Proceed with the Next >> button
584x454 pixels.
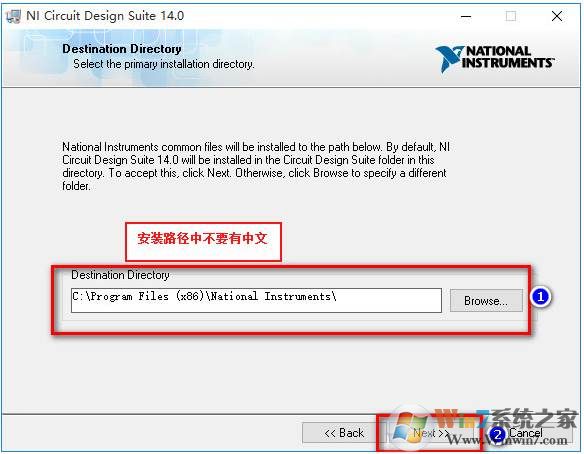(x=431, y=433)
